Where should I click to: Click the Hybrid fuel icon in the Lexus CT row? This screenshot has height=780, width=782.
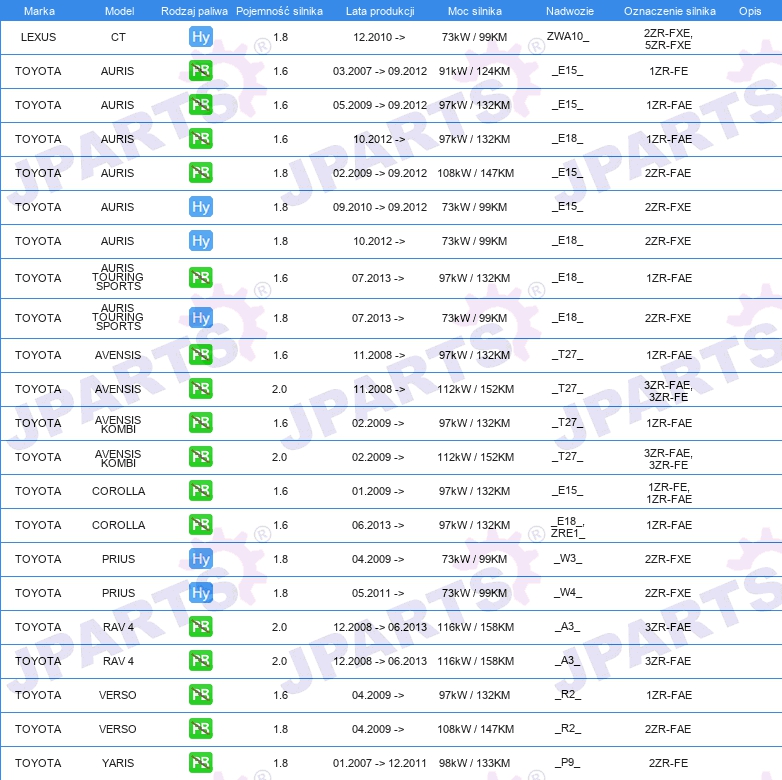tap(201, 37)
